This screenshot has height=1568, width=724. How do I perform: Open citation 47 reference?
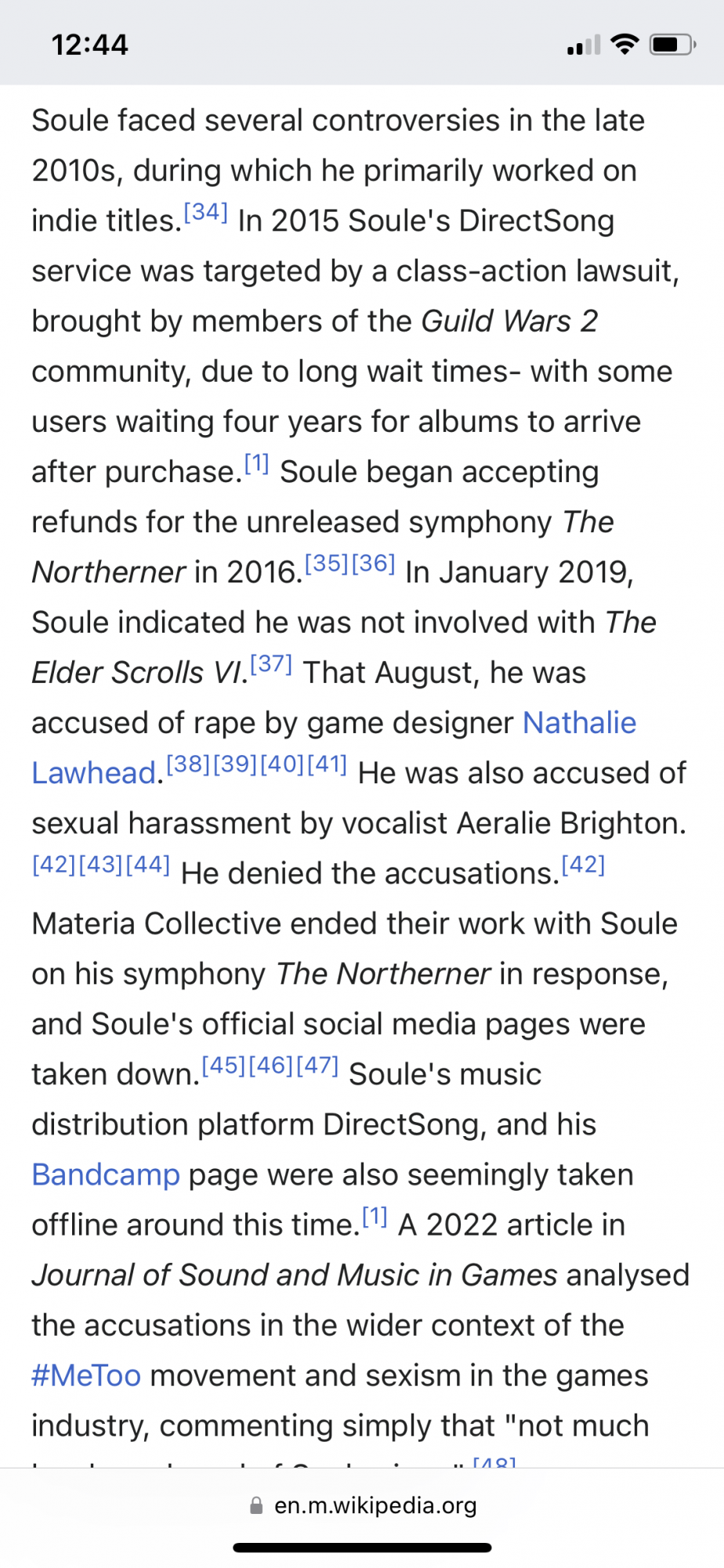click(x=317, y=1065)
